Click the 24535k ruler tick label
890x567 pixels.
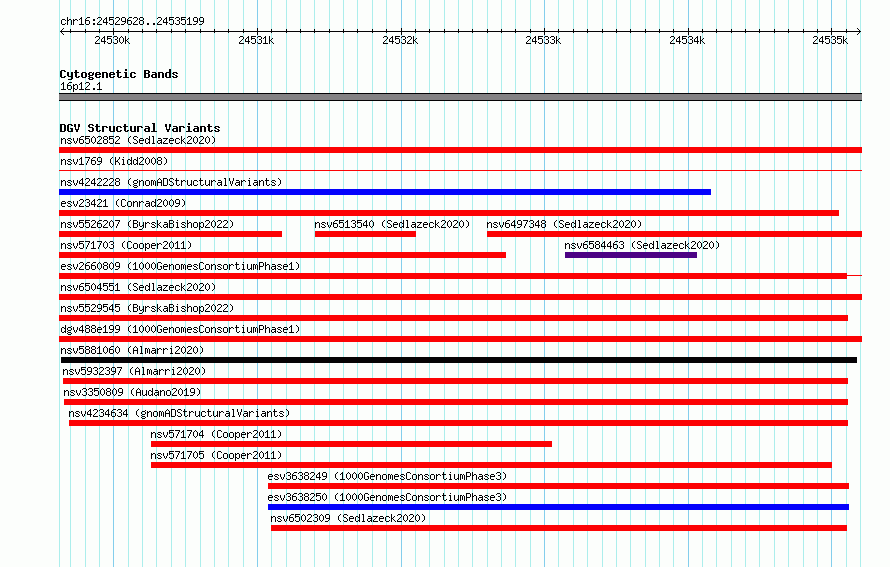click(x=830, y=40)
